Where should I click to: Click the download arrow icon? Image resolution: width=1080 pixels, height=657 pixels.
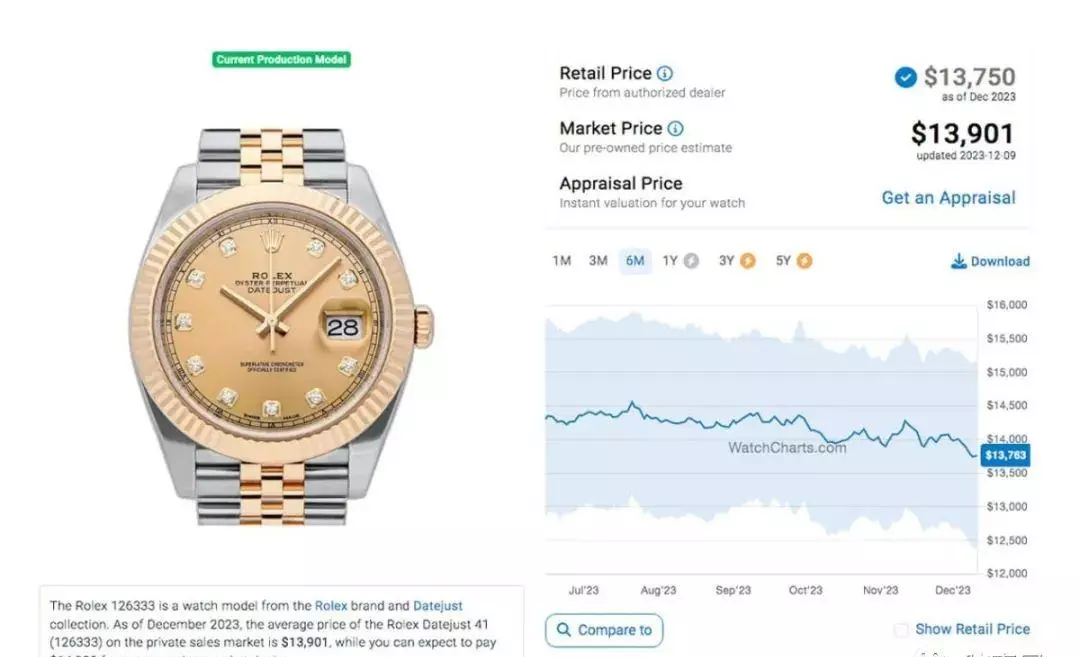(x=958, y=261)
